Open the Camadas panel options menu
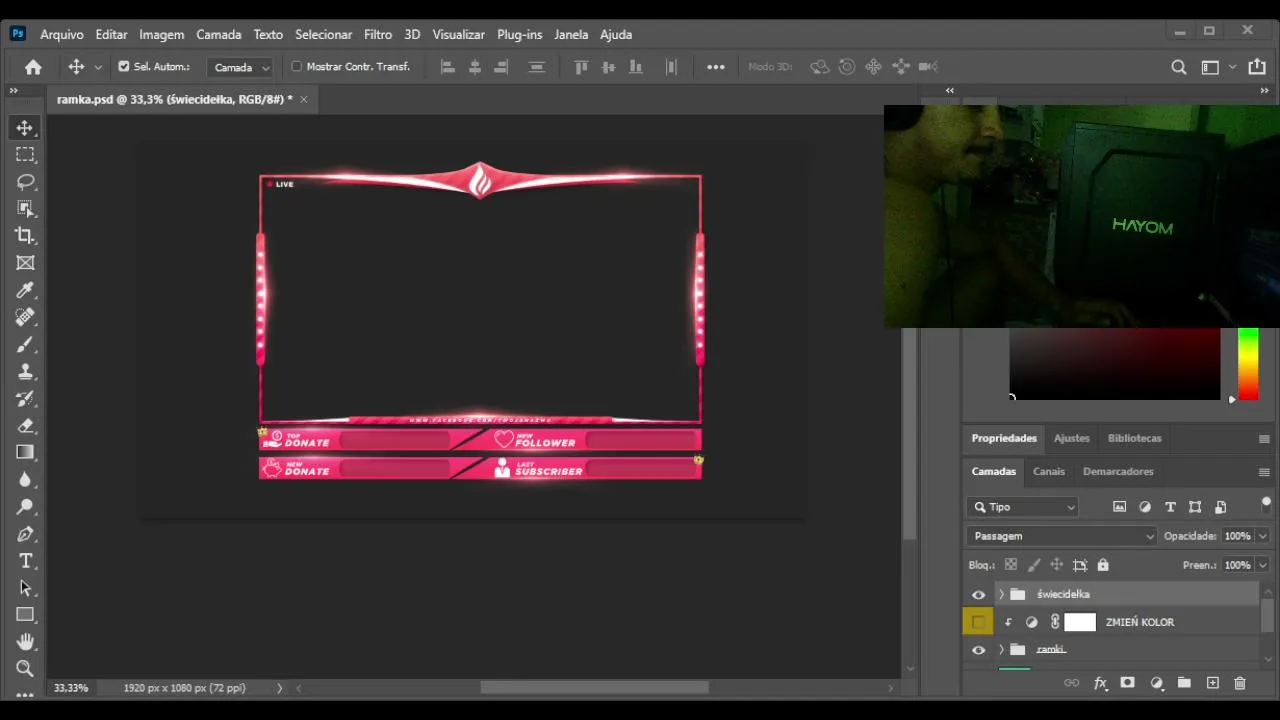This screenshot has height=720, width=1280. click(1264, 472)
